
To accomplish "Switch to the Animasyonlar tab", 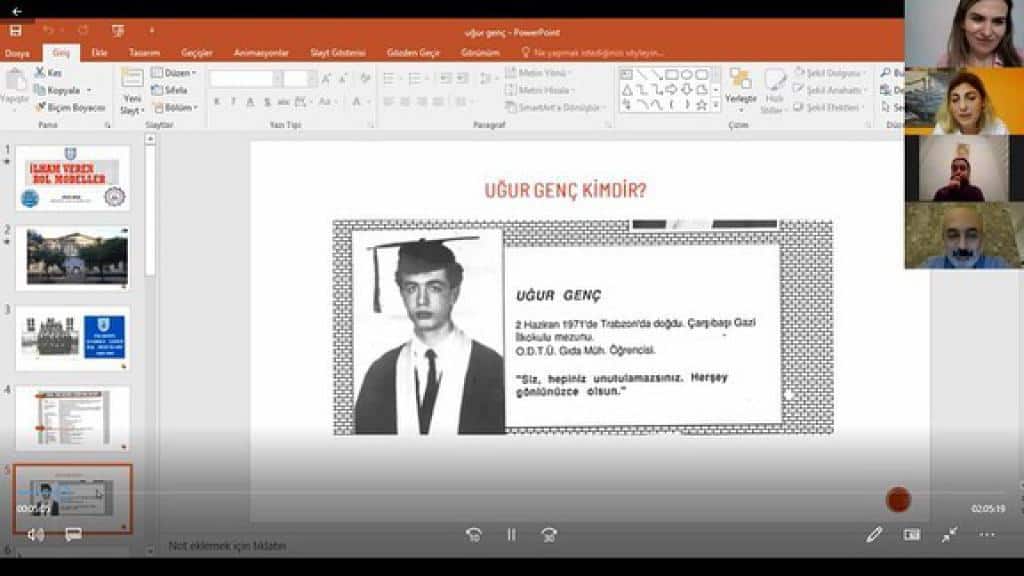I will click(x=261, y=53).
